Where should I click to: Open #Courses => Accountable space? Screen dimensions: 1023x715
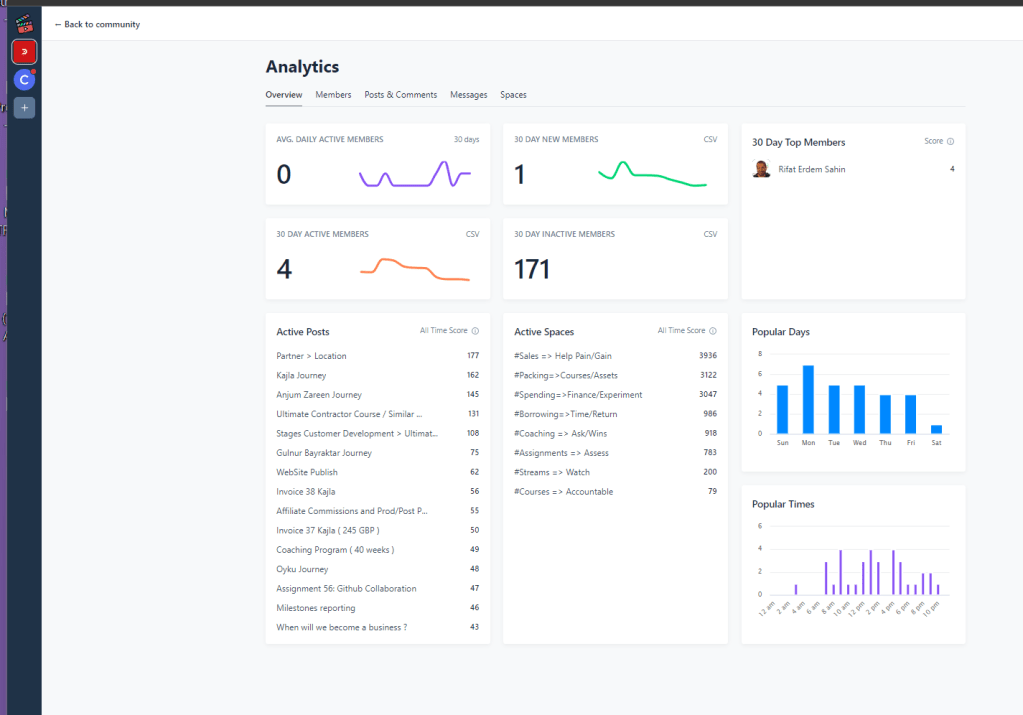click(564, 492)
